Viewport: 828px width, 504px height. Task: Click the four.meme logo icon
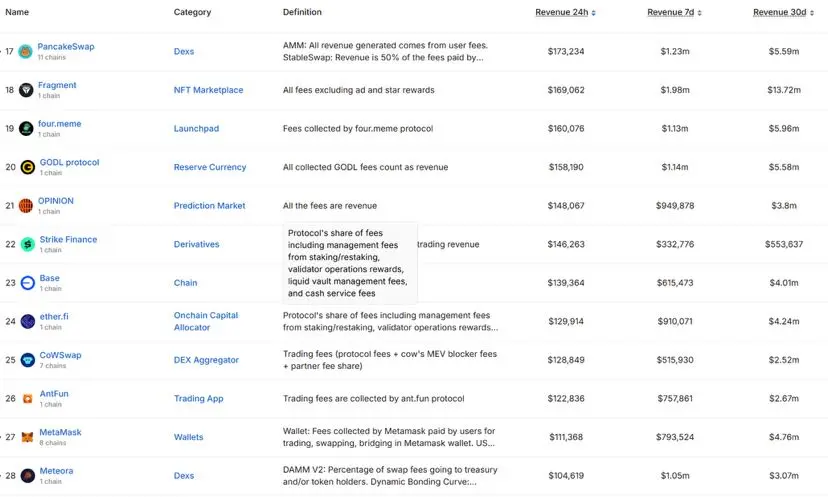pyautogui.click(x=26, y=129)
